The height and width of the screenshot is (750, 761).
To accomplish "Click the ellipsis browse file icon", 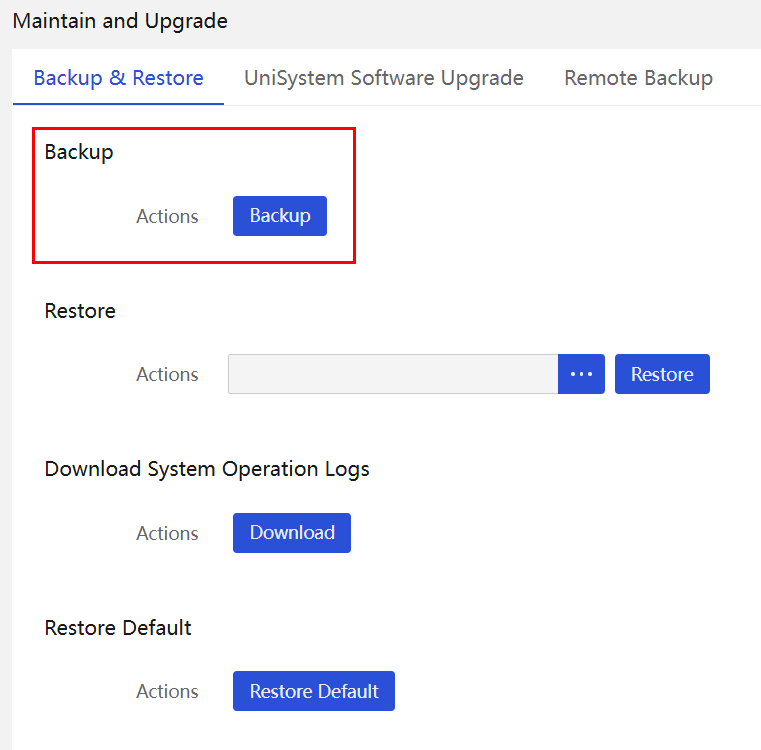I will click(x=581, y=374).
